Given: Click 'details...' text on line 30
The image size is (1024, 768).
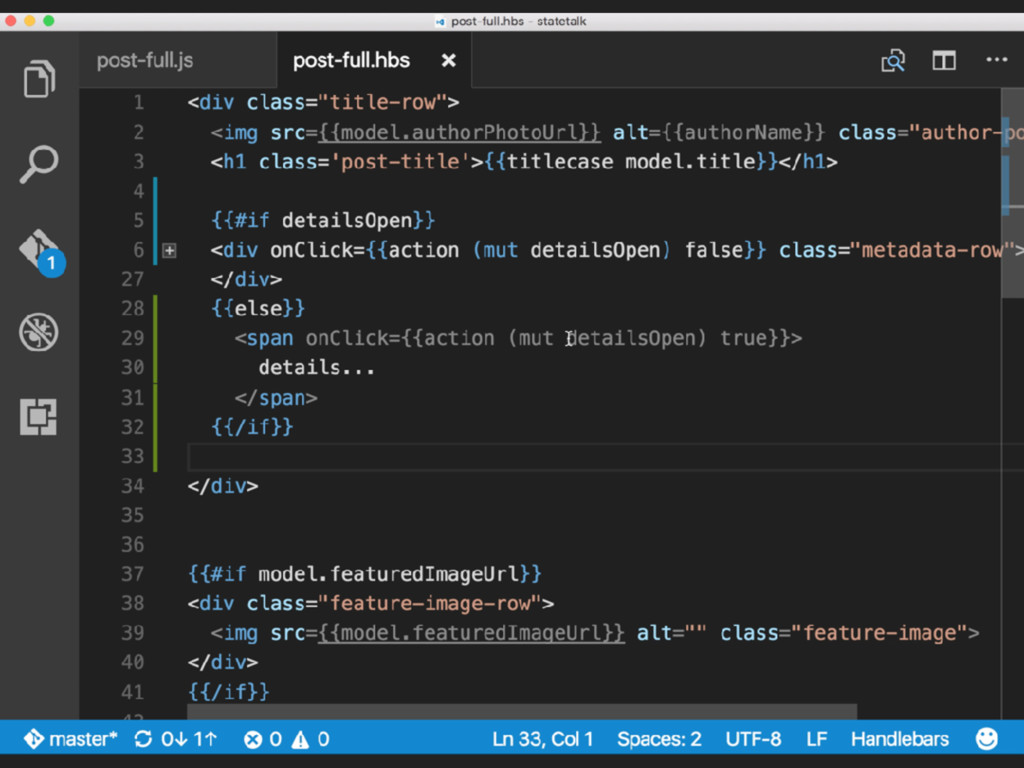Looking at the screenshot, I should [316, 368].
